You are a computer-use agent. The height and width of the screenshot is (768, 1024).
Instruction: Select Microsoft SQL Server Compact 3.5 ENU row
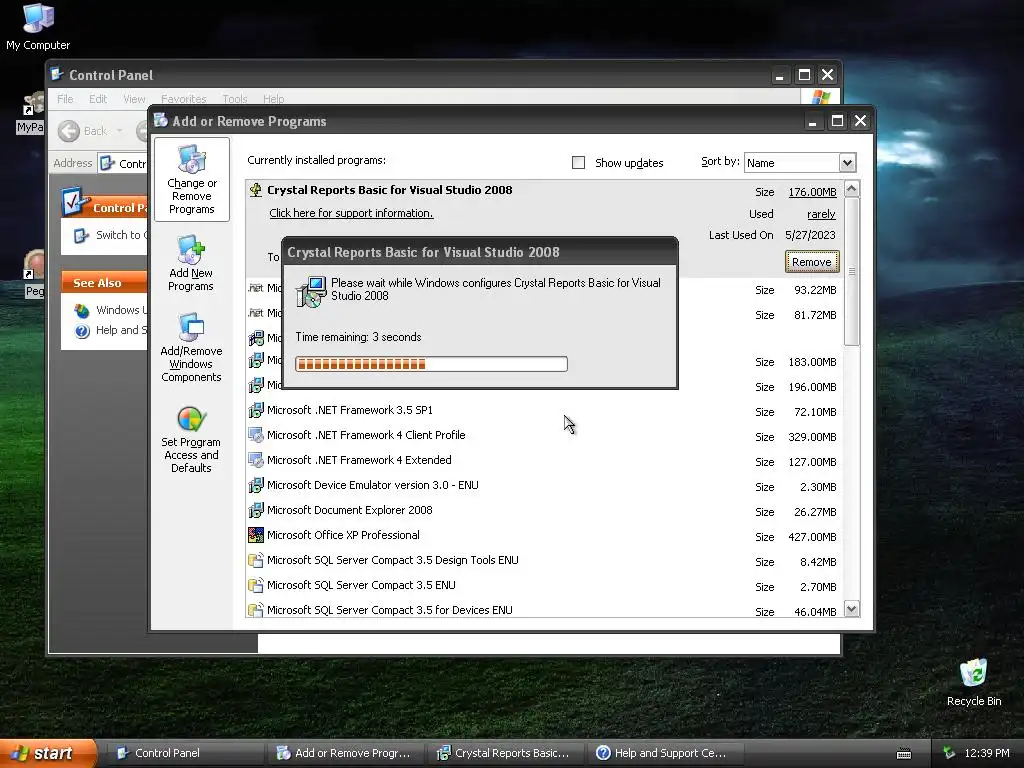pos(543,586)
